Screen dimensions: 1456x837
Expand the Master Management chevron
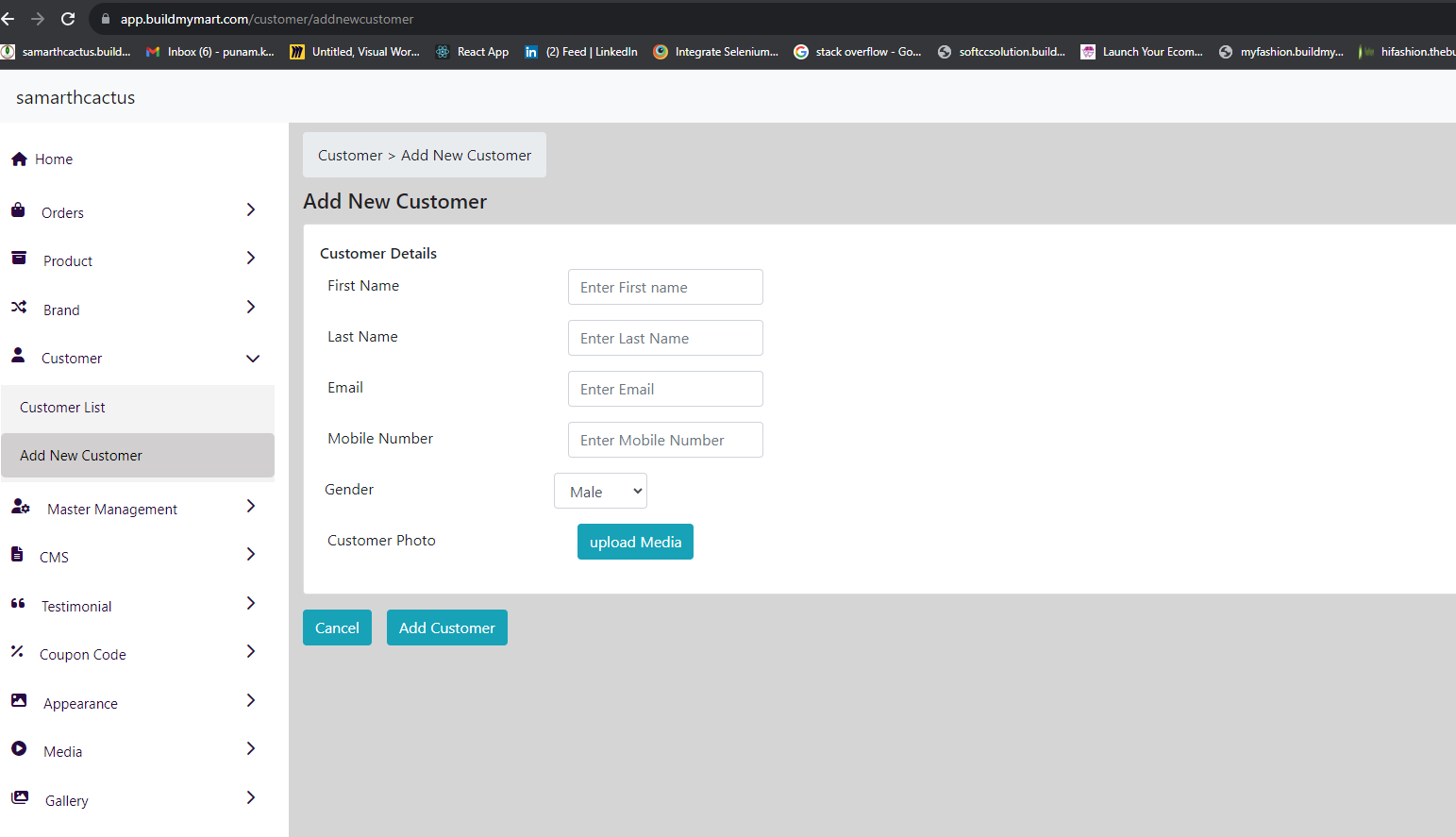click(251, 506)
